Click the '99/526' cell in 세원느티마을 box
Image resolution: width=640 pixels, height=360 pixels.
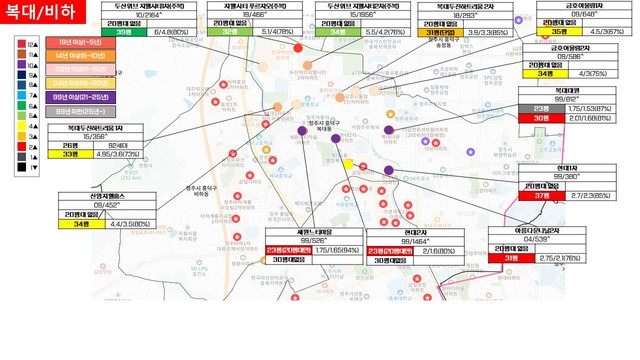tap(314, 241)
